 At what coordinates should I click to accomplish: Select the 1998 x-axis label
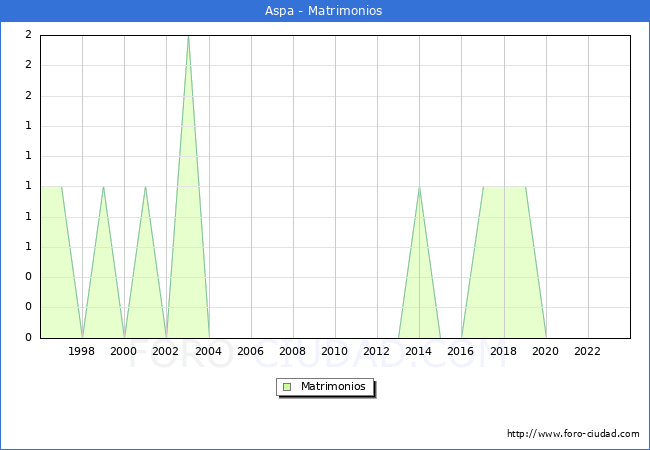82,351
